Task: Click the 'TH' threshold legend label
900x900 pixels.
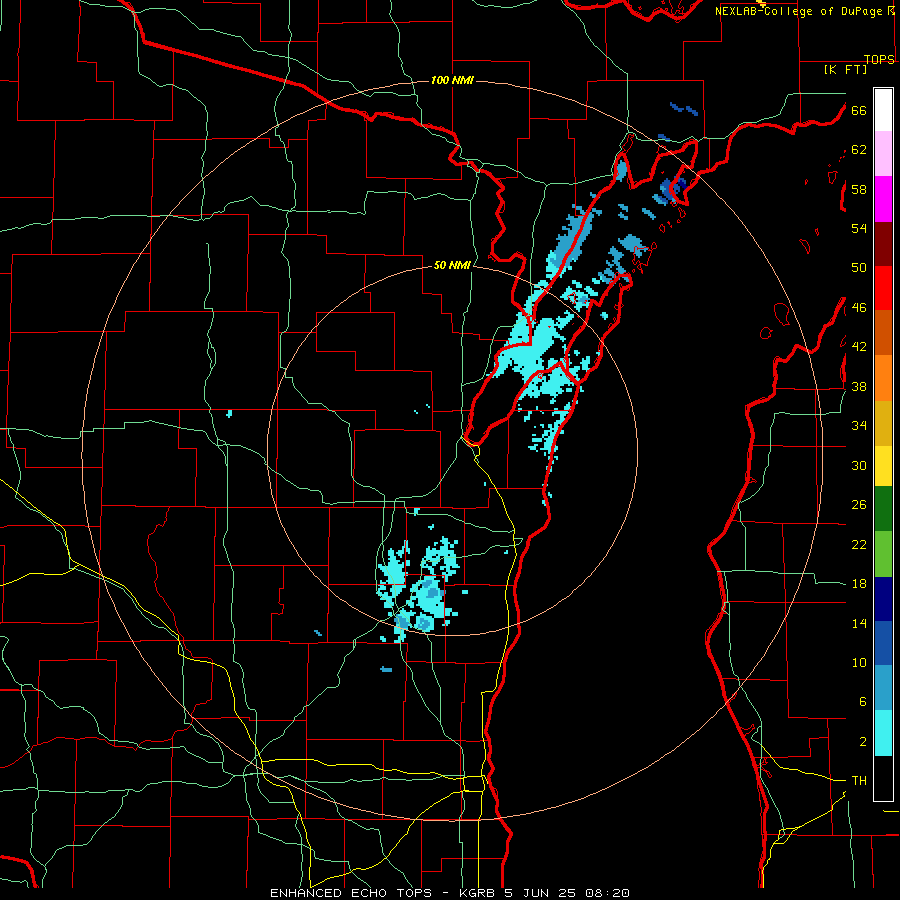Action: click(859, 781)
